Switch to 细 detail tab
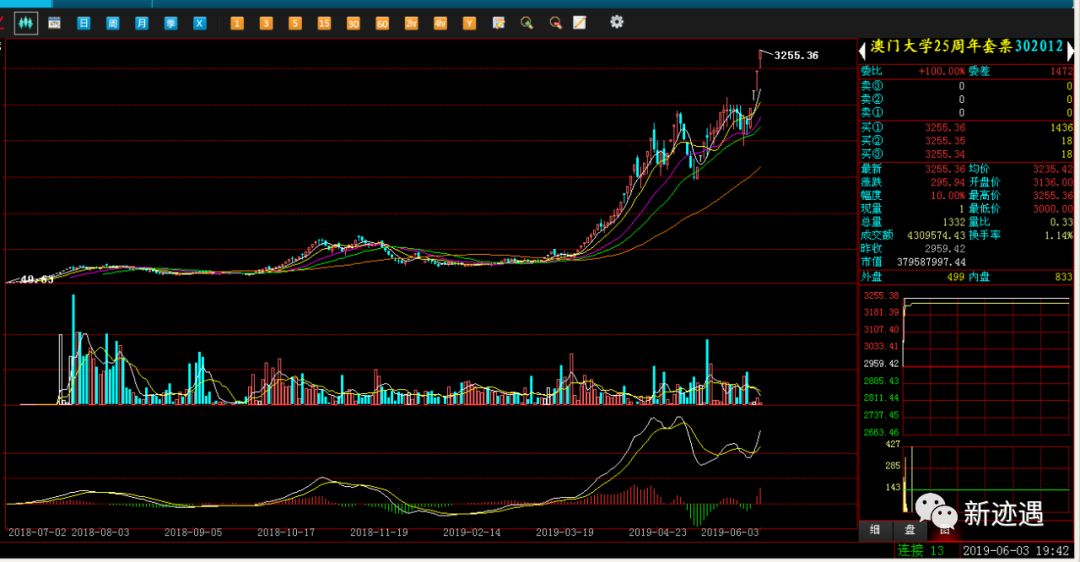 tap(875, 530)
